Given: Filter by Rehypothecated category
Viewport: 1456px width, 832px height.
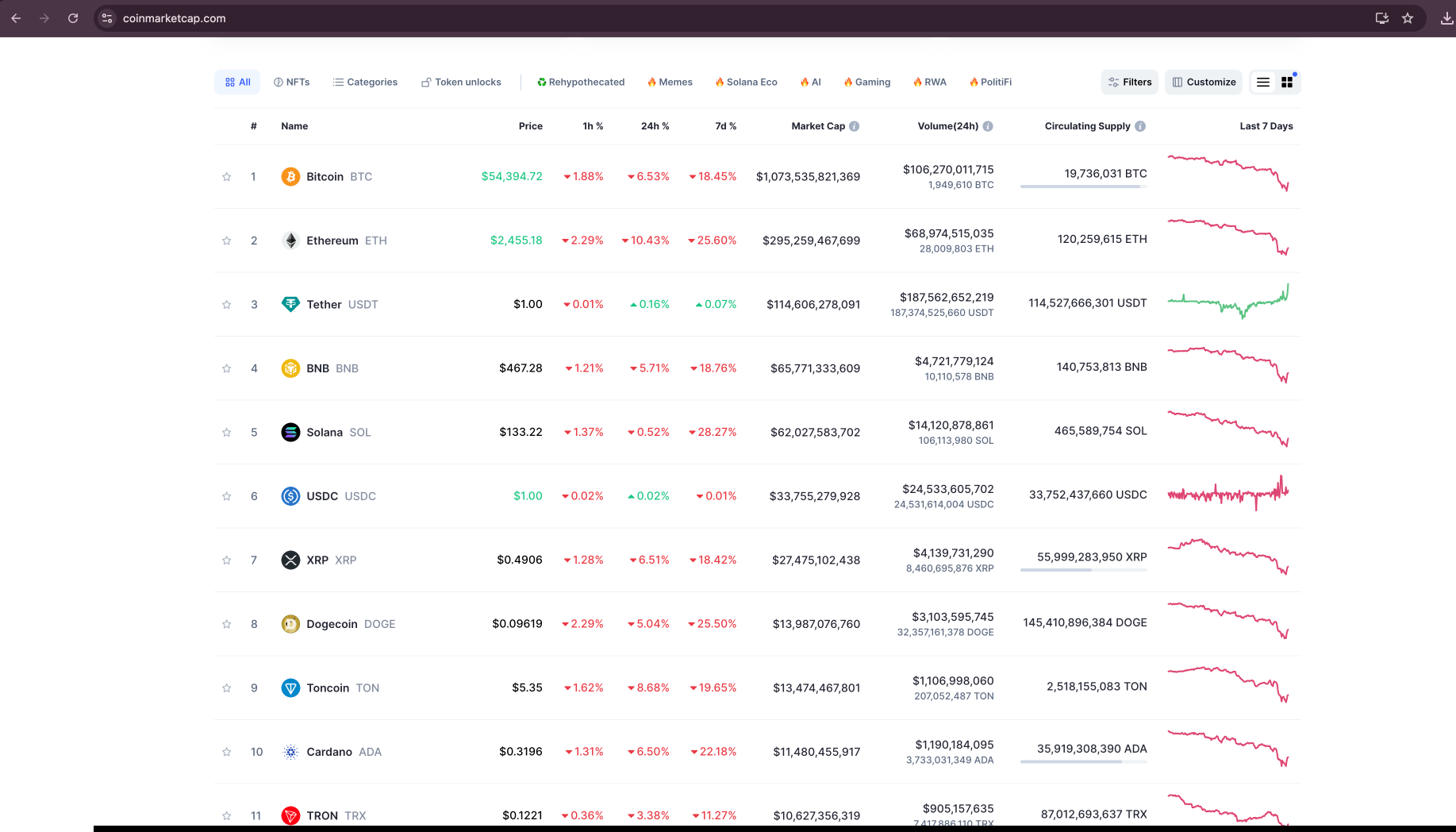Looking at the screenshot, I should 581,82.
